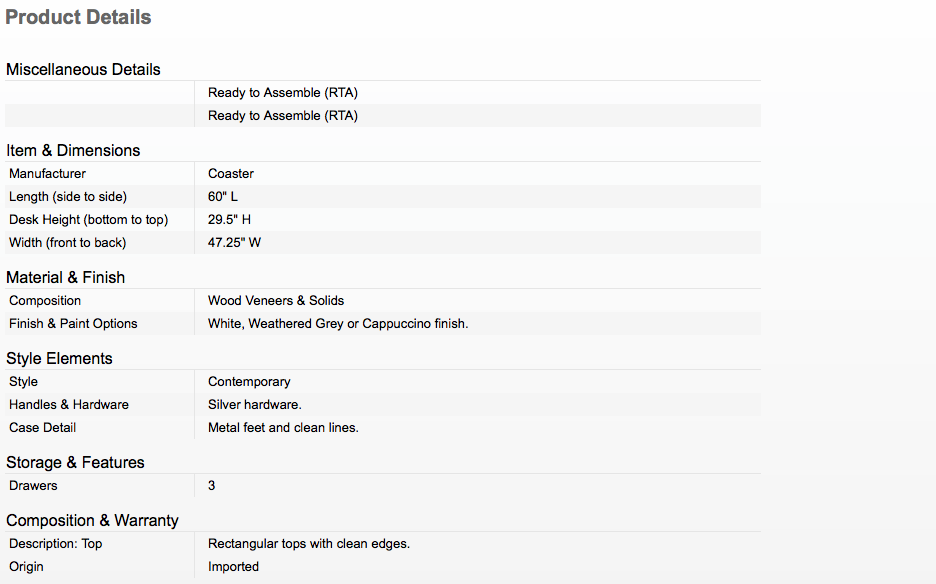Click the 47.25" W width value
The height and width of the screenshot is (584, 936).
[235, 242]
